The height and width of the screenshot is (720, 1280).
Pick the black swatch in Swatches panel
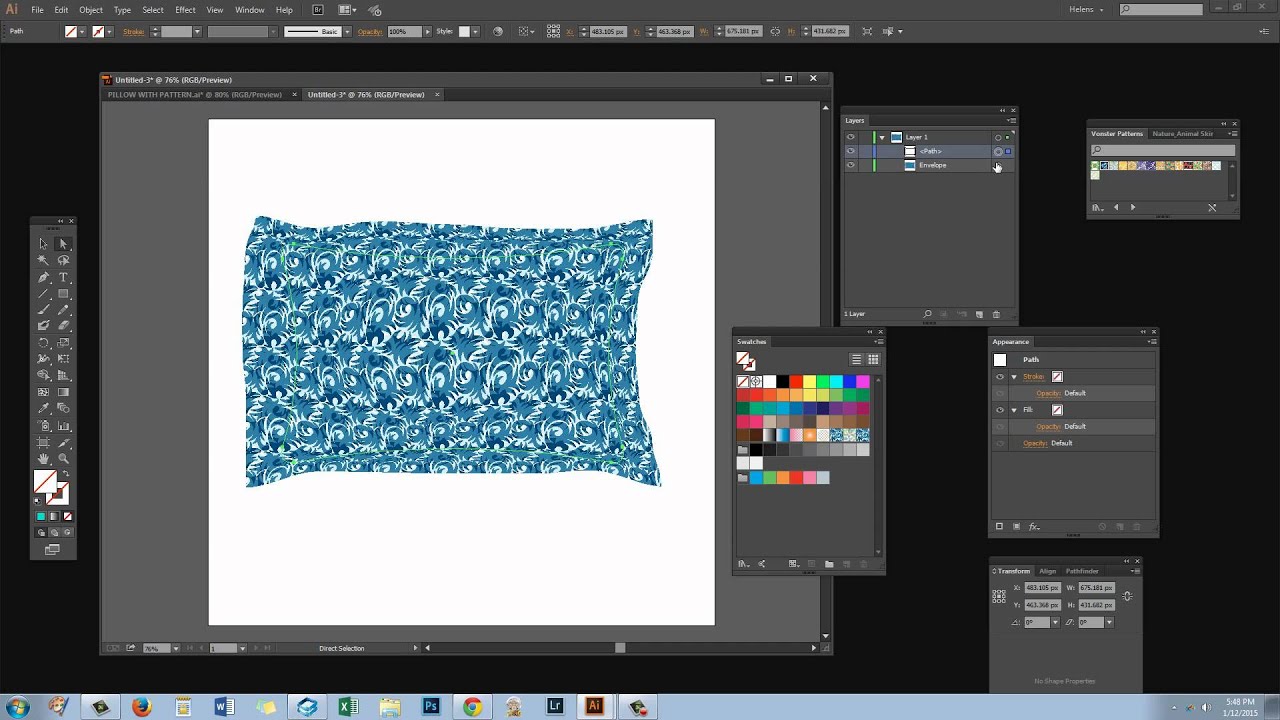[782, 381]
